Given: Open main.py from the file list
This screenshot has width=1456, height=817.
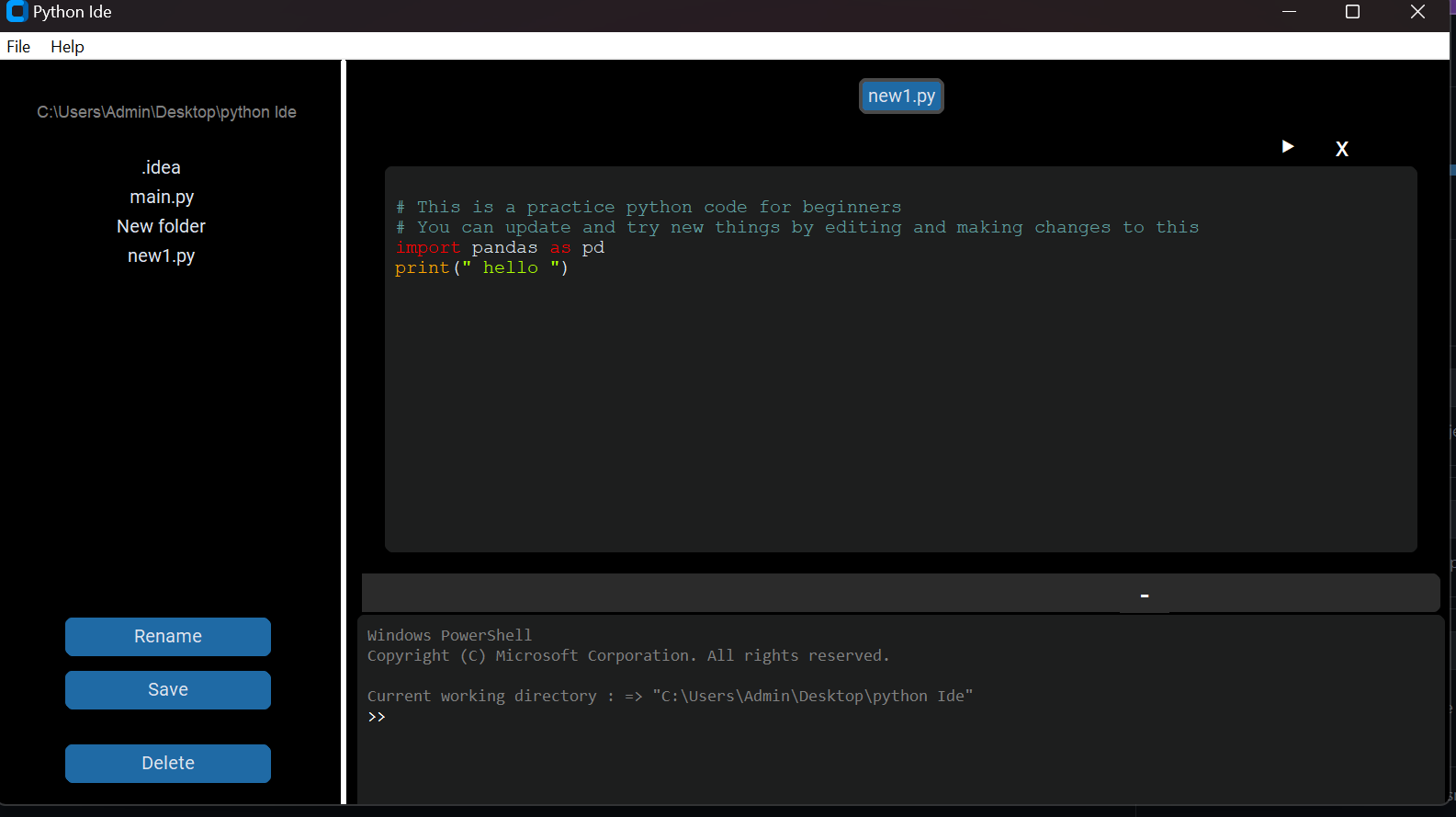Looking at the screenshot, I should pos(162,197).
